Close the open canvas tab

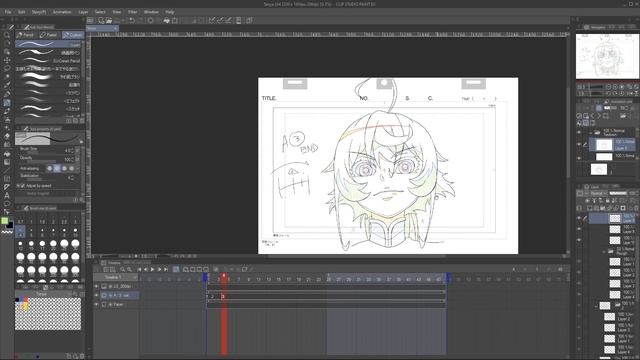pos(116,29)
